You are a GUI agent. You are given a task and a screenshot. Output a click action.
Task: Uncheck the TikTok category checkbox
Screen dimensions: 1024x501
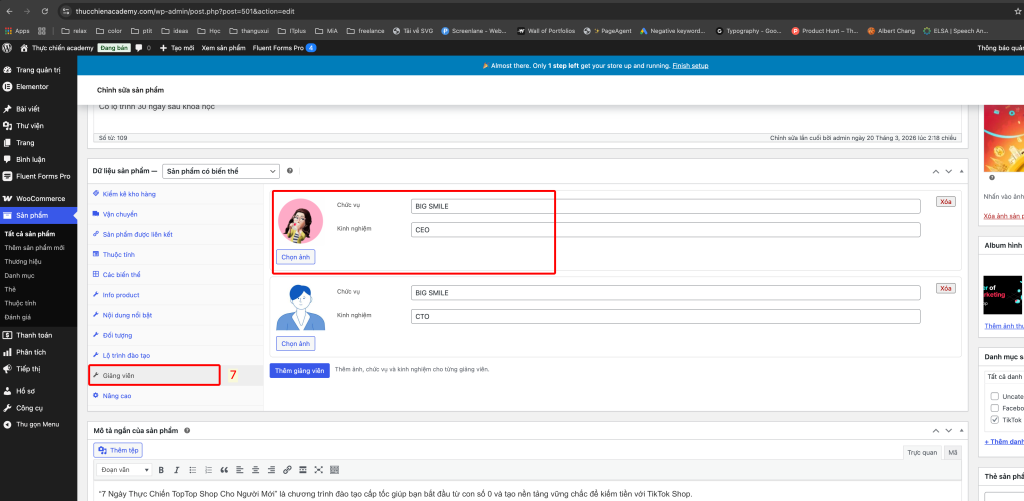(x=993, y=421)
